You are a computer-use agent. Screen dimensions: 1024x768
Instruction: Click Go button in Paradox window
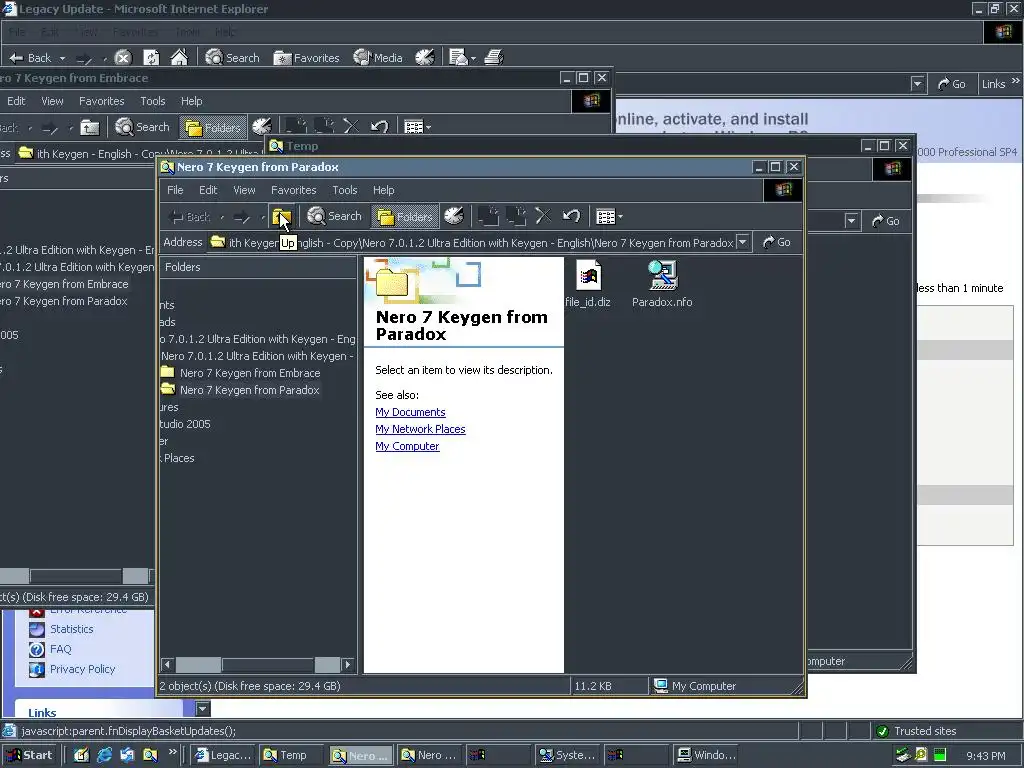pyautogui.click(x=776, y=242)
